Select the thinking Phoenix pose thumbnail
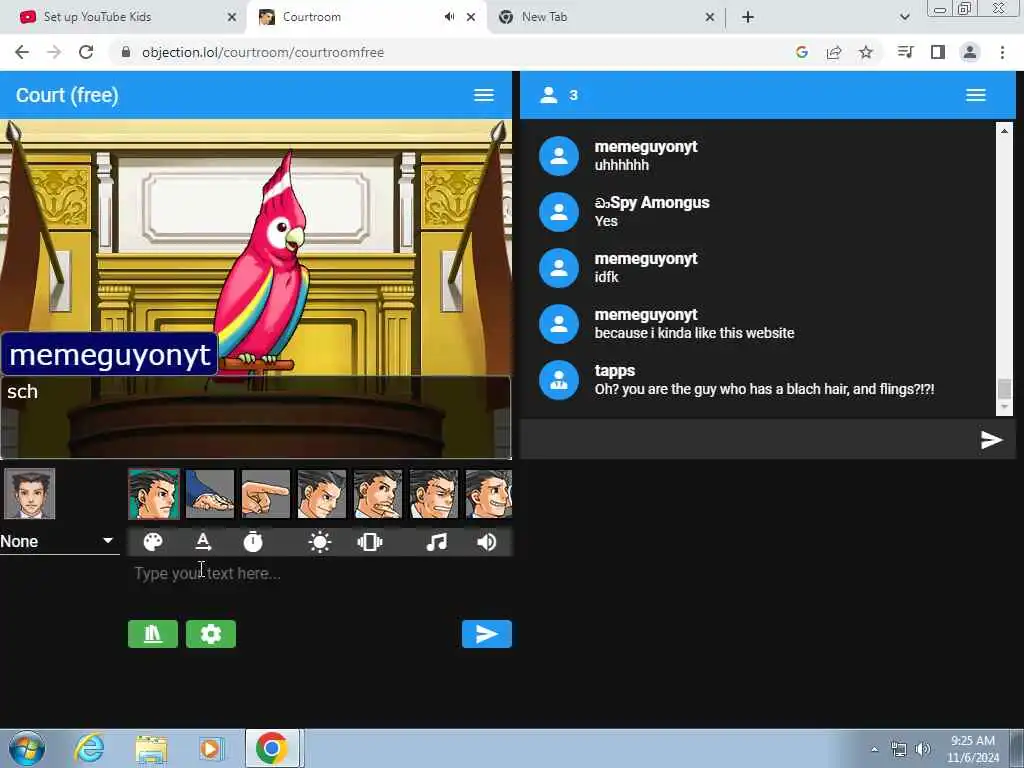 [x=378, y=494]
